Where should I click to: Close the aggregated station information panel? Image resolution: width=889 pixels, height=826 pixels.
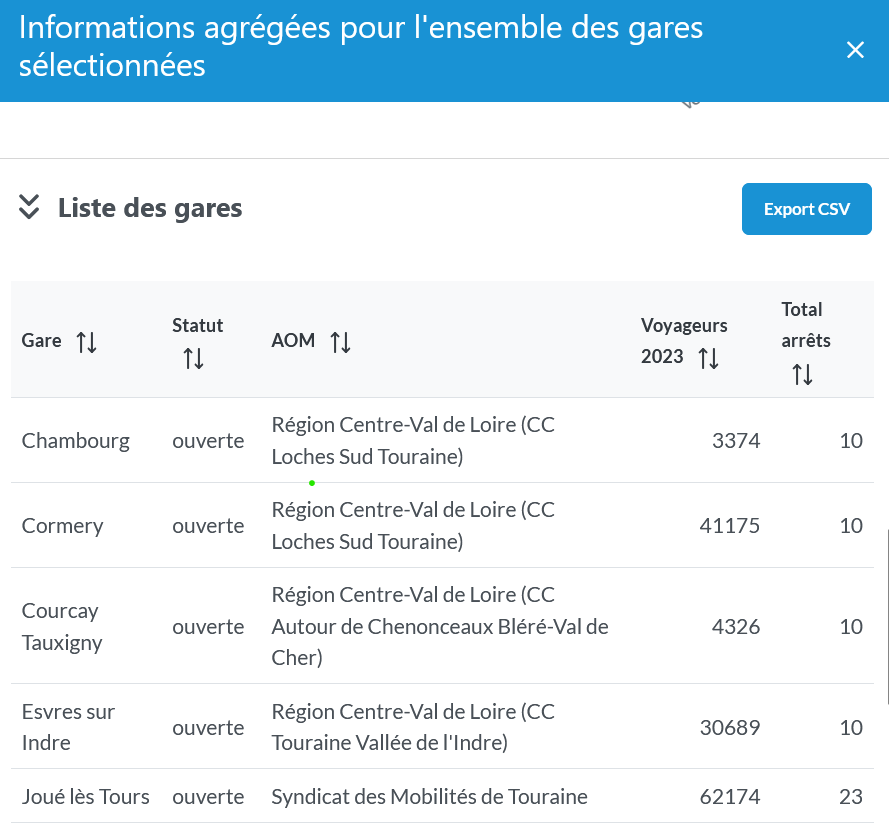(x=855, y=50)
